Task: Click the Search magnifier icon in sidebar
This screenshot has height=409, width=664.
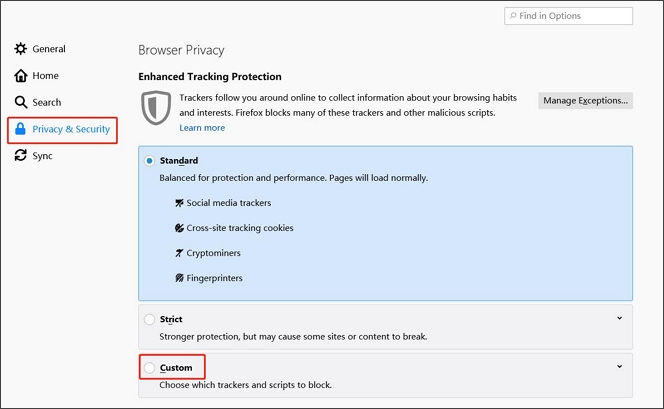Action: click(x=20, y=102)
